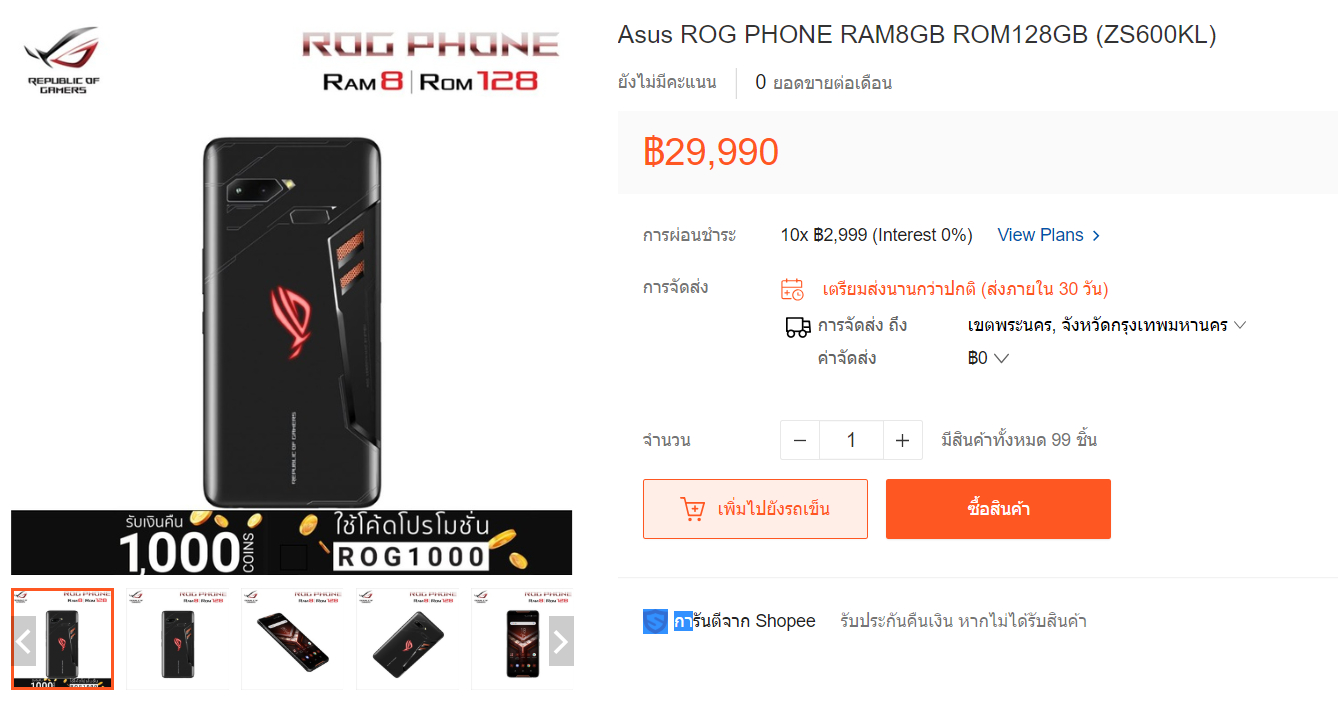Click the ROG1000 promo code banner

pyautogui.click(x=292, y=543)
